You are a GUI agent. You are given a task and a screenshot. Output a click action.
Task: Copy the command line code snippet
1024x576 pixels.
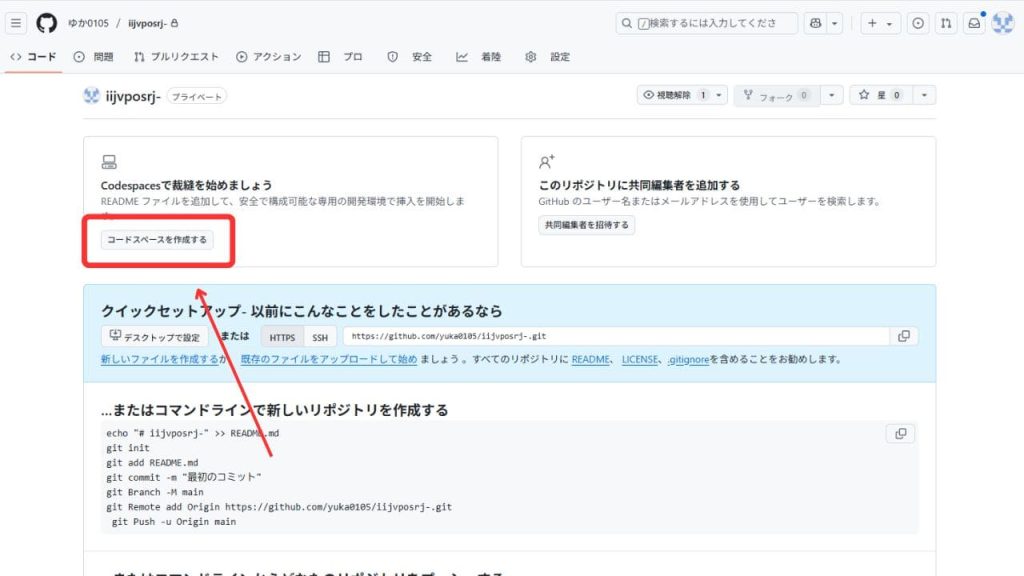click(900, 434)
